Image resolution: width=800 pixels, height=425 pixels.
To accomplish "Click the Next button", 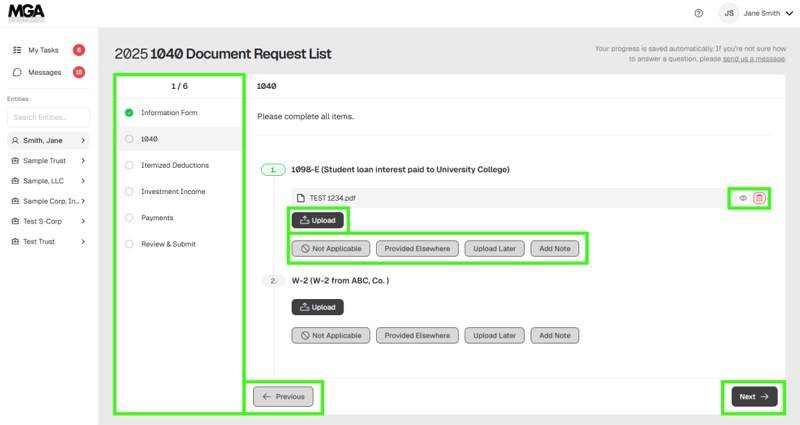I will [x=755, y=396].
